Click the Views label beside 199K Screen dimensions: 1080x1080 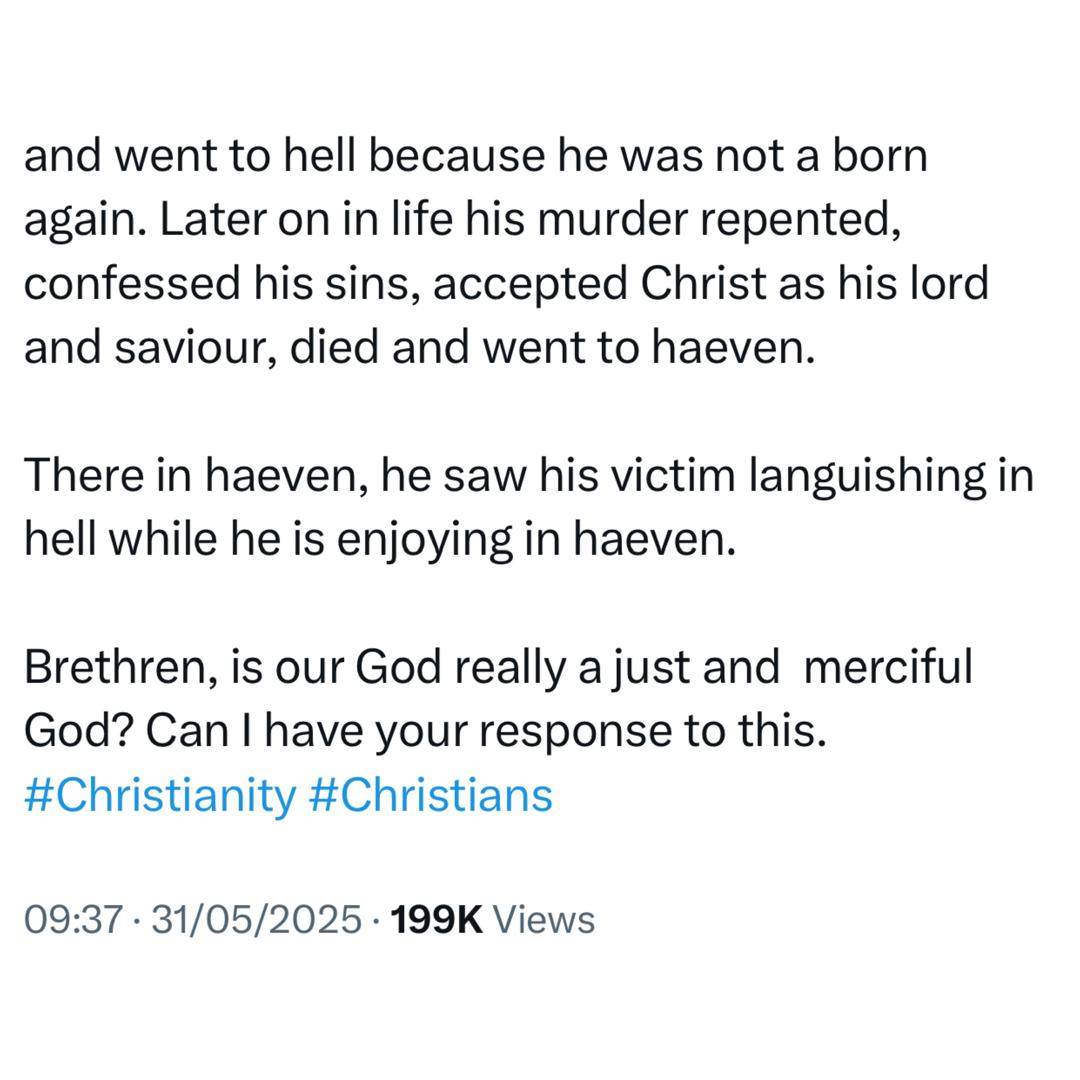pyautogui.click(x=544, y=920)
